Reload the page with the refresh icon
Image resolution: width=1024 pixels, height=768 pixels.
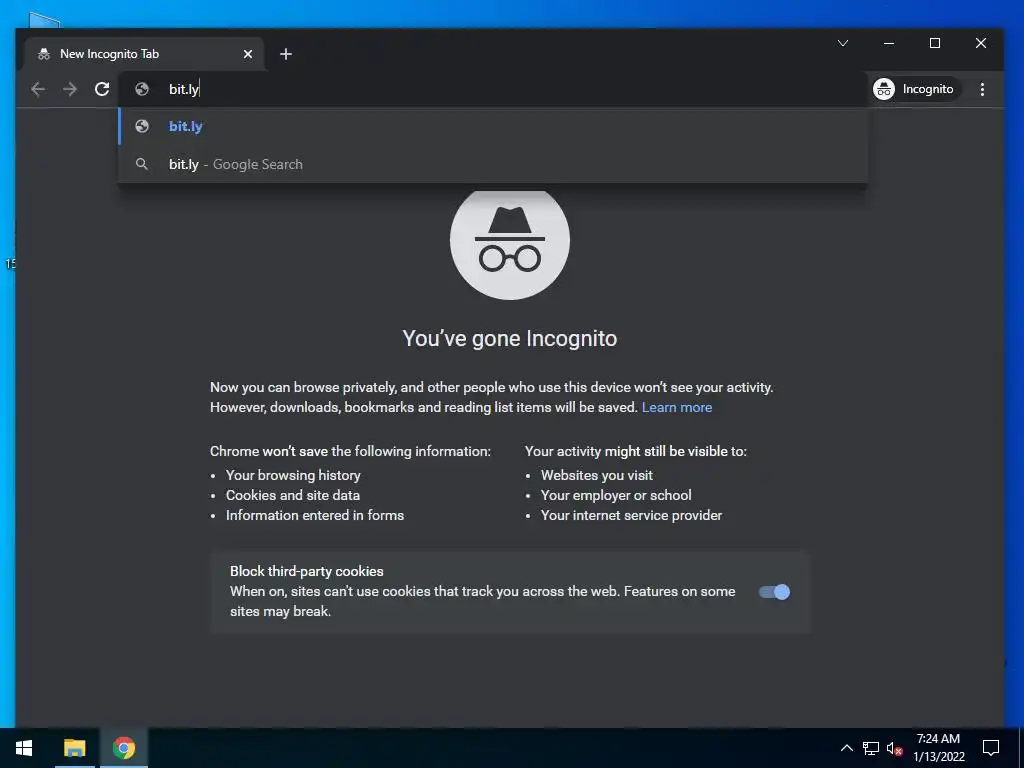102,89
